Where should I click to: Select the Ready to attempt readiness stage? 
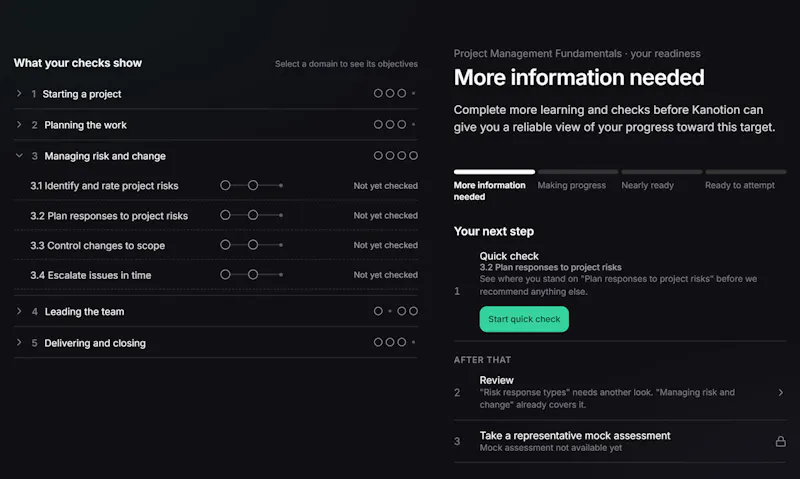click(x=745, y=180)
